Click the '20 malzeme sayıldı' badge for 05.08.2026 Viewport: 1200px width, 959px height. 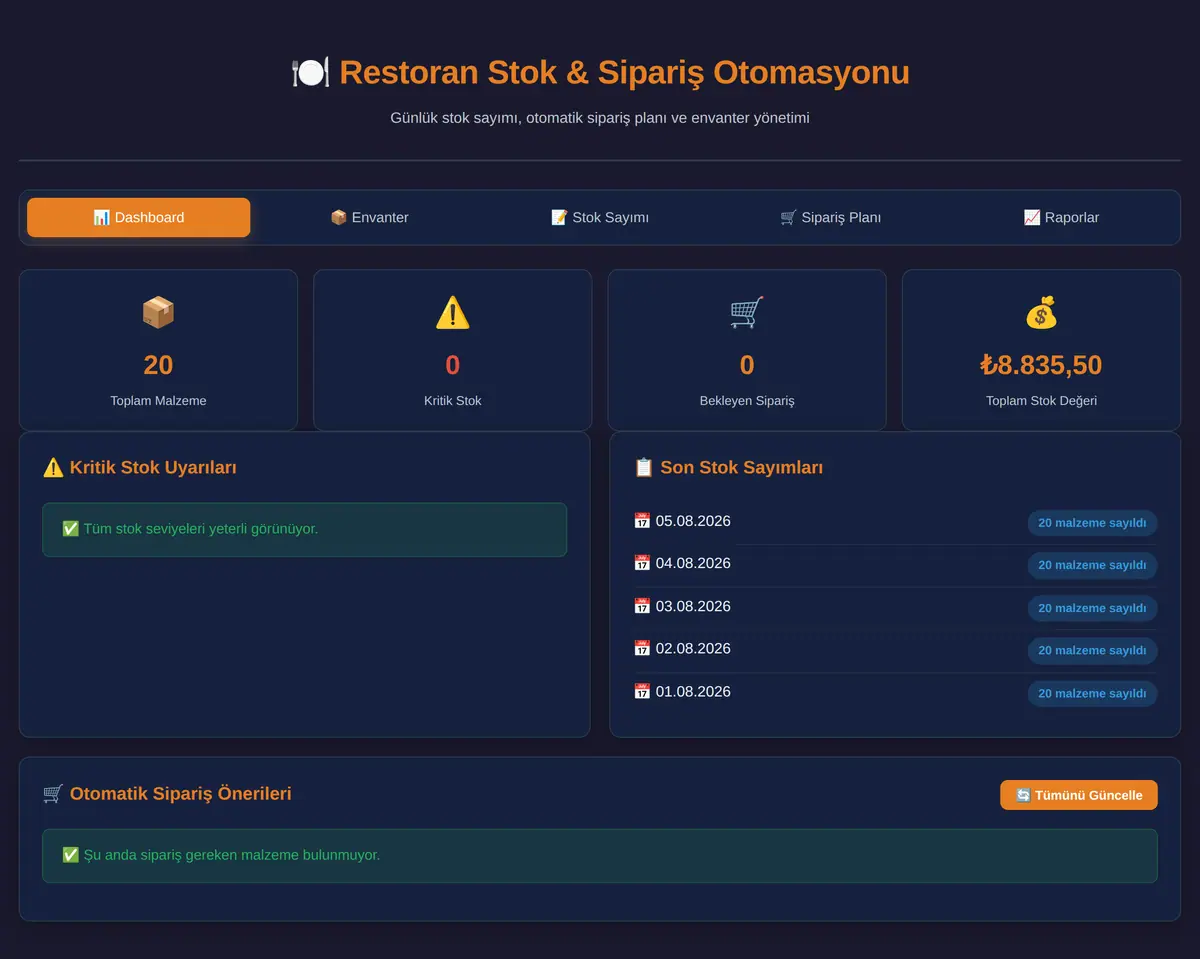point(1092,523)
